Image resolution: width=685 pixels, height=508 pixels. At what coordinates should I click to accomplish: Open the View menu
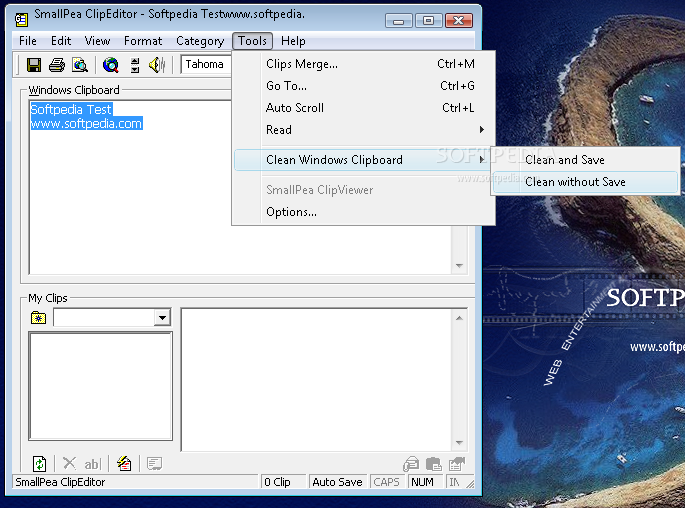tap(97, 41)
